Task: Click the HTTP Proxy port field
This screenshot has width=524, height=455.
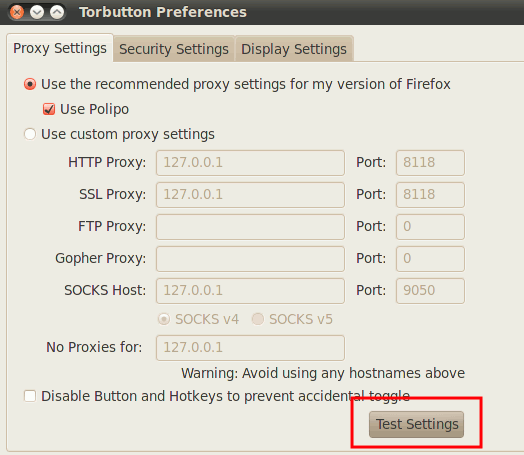Action: coord(430,163)
